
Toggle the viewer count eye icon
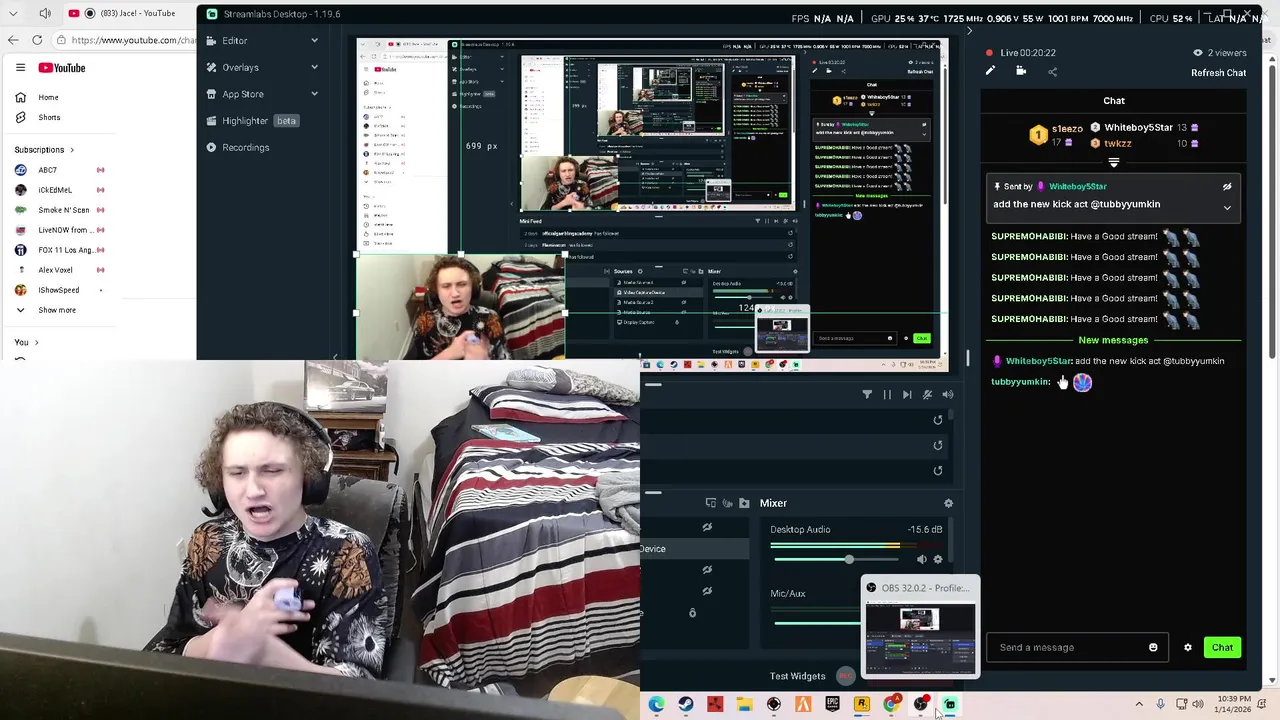1197,53
